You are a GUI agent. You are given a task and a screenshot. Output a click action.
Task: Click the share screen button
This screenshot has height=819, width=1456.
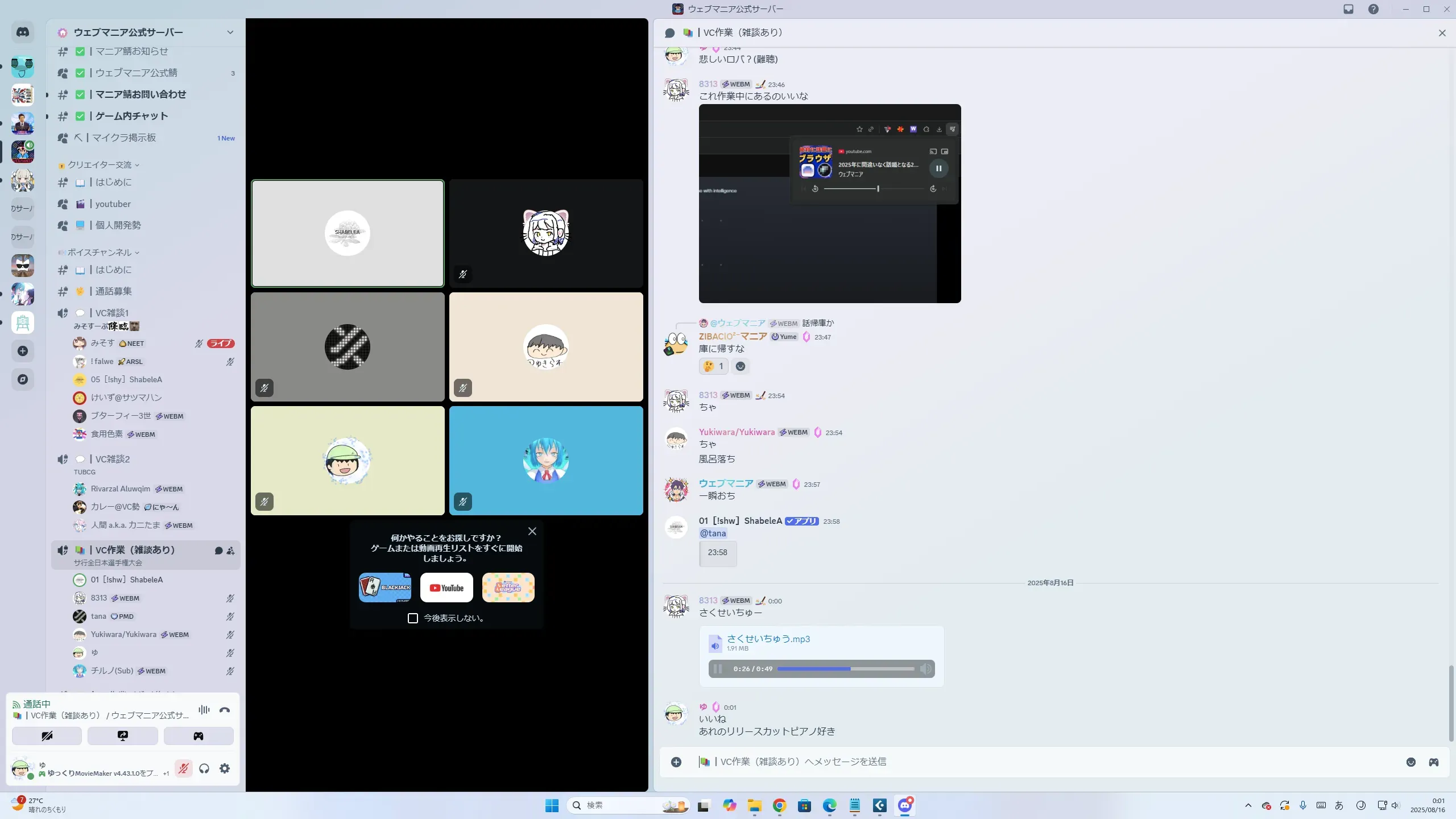coord(122,736)
